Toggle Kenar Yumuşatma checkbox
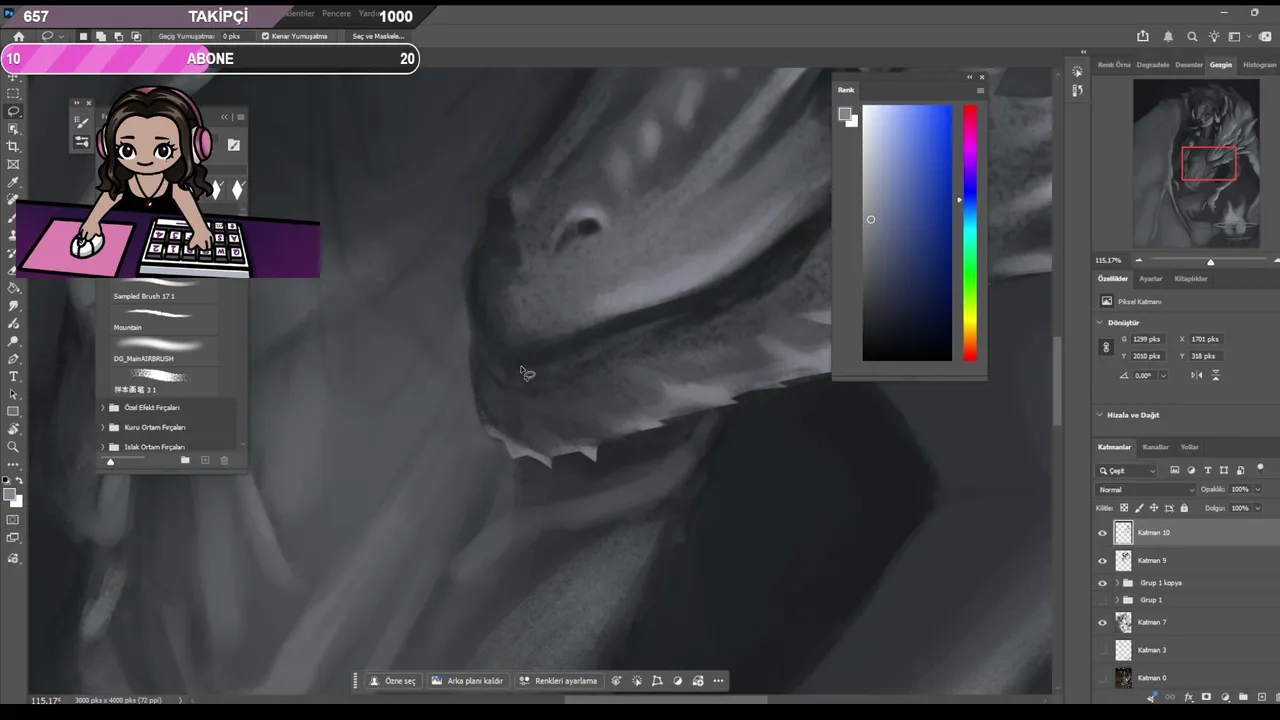 [x=265, y=36]
